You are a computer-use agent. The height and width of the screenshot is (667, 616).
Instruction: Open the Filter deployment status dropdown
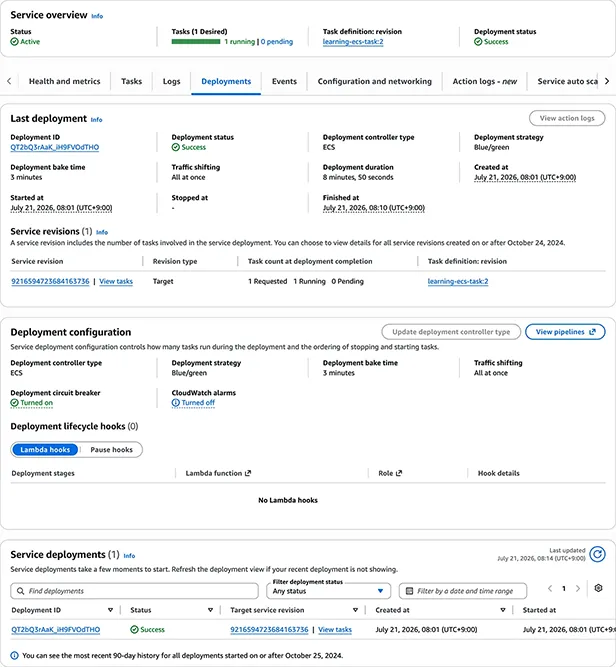(328, 591)
